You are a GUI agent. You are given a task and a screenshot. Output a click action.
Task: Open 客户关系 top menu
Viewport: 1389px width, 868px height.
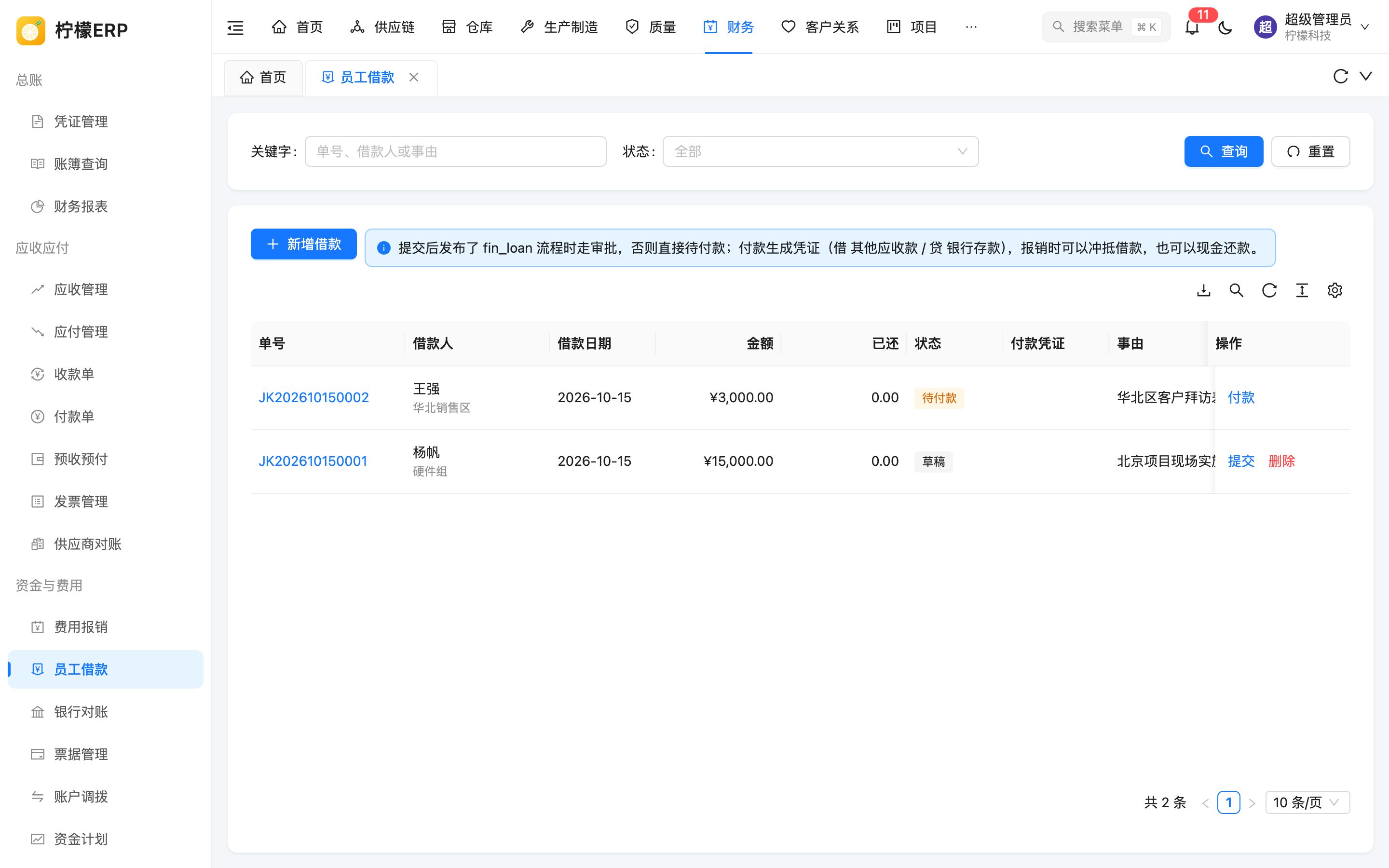[x=819, y=27]
